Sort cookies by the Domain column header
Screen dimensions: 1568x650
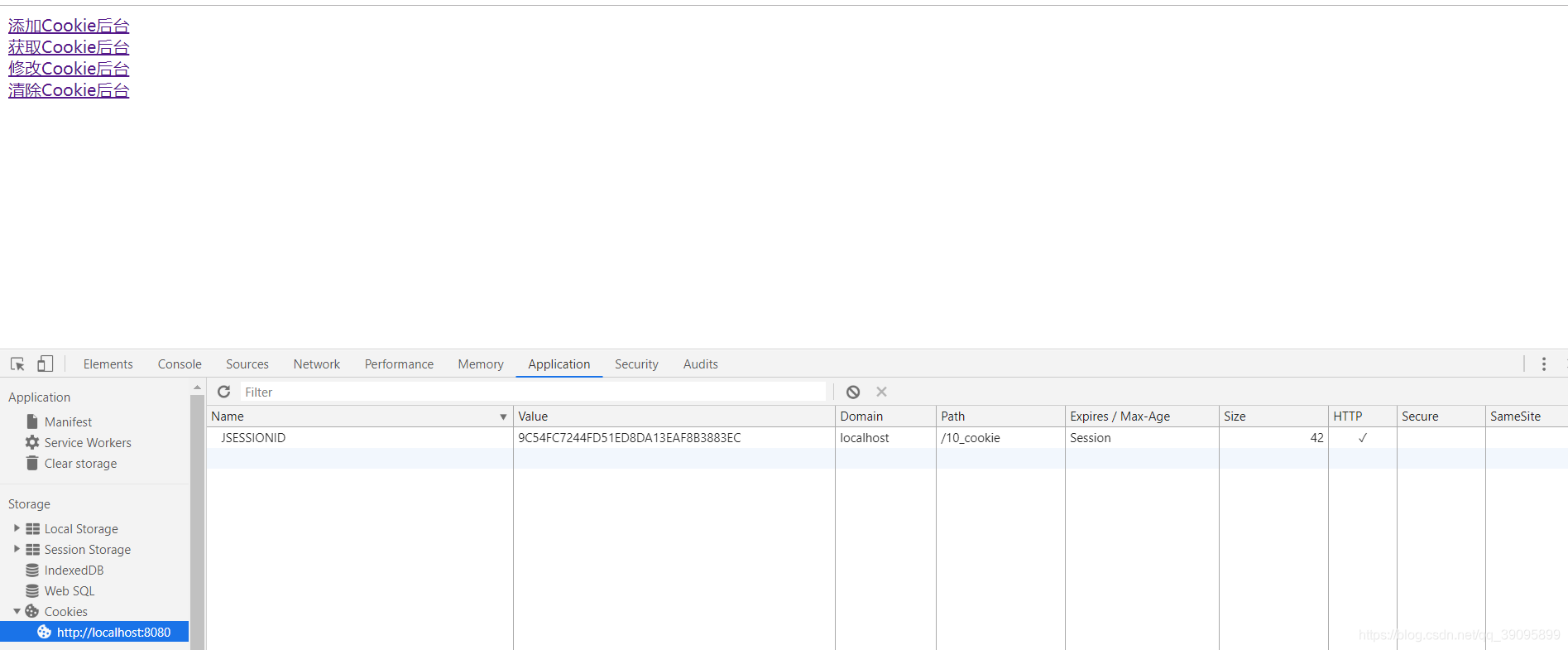(x=885, y=416)
